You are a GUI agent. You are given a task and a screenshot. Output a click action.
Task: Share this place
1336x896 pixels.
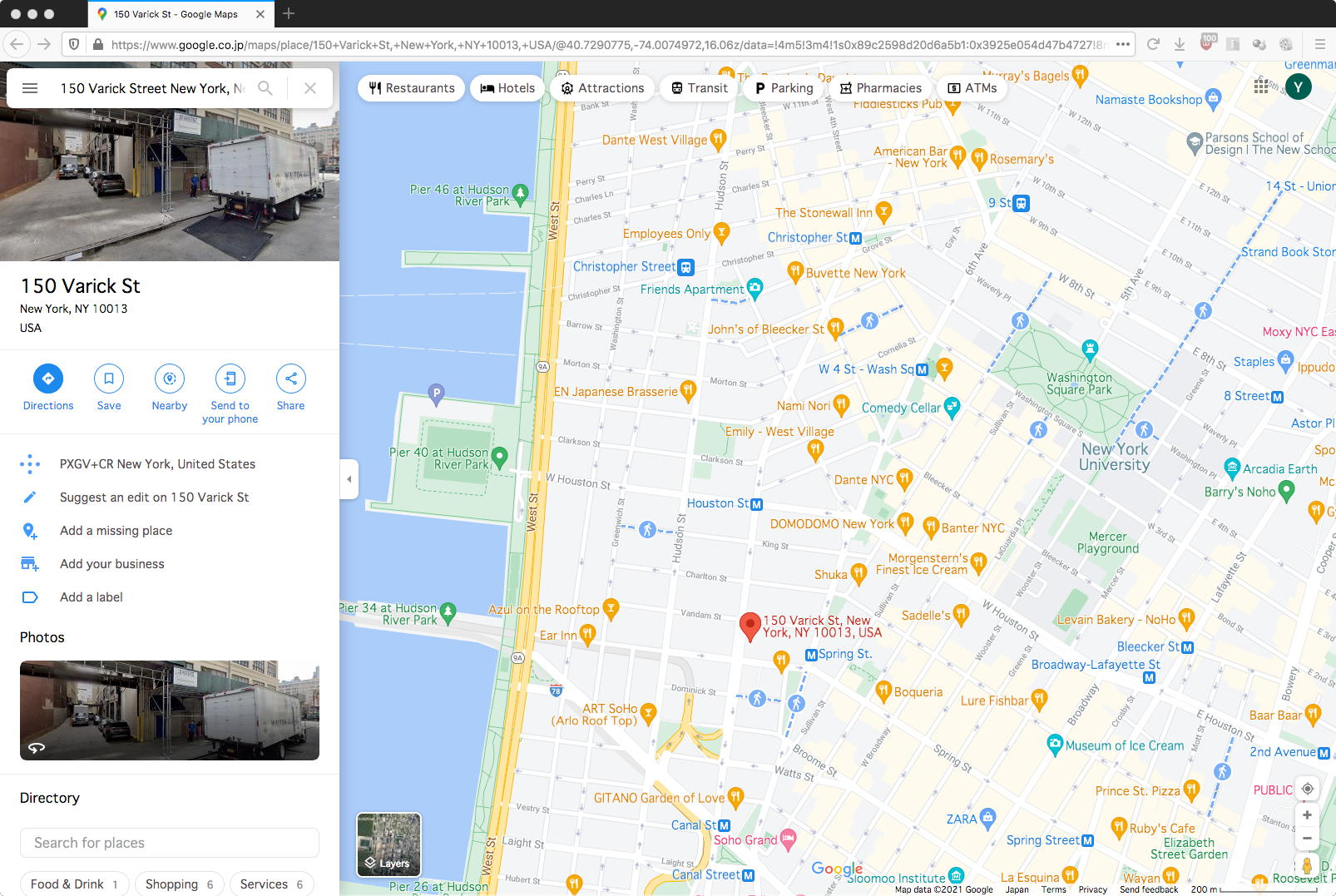click(291, 389)
